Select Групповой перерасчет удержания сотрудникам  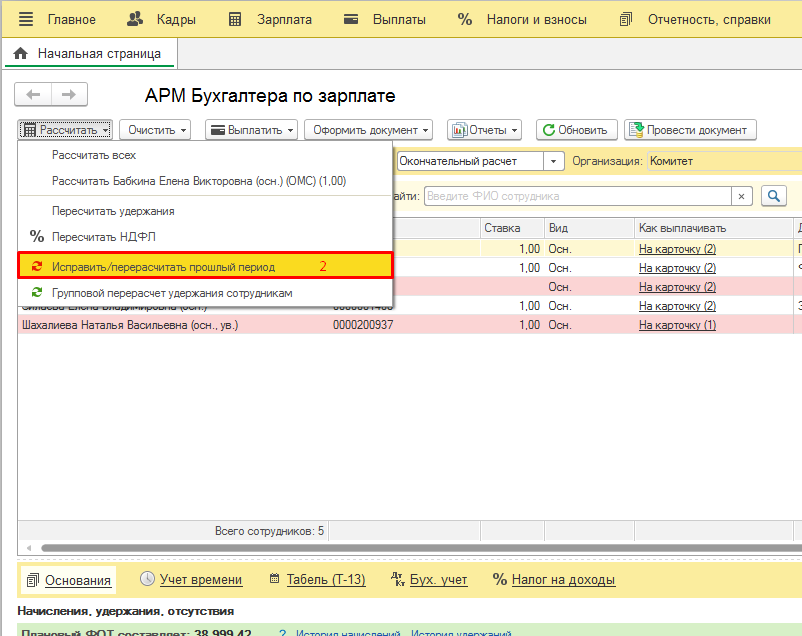pos(172,293)
